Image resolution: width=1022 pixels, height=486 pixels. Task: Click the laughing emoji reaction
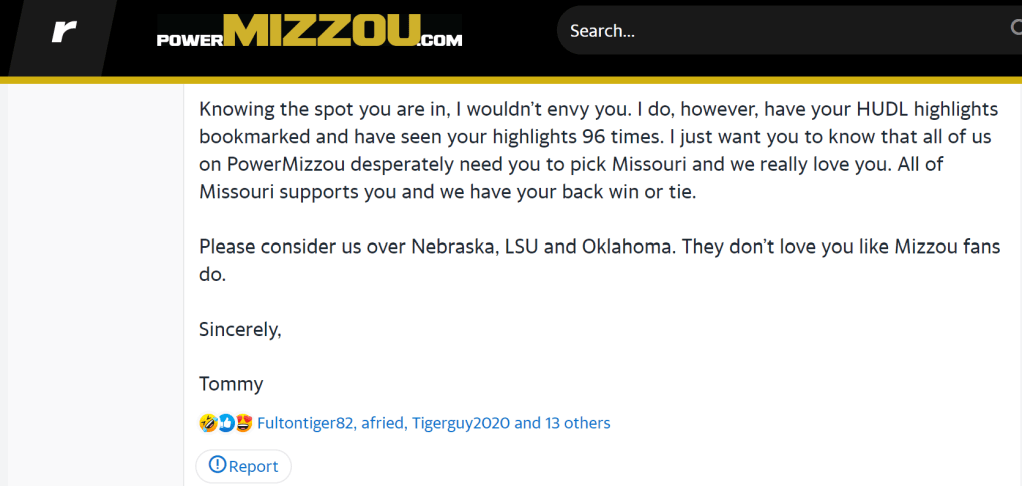coord(208,423)
